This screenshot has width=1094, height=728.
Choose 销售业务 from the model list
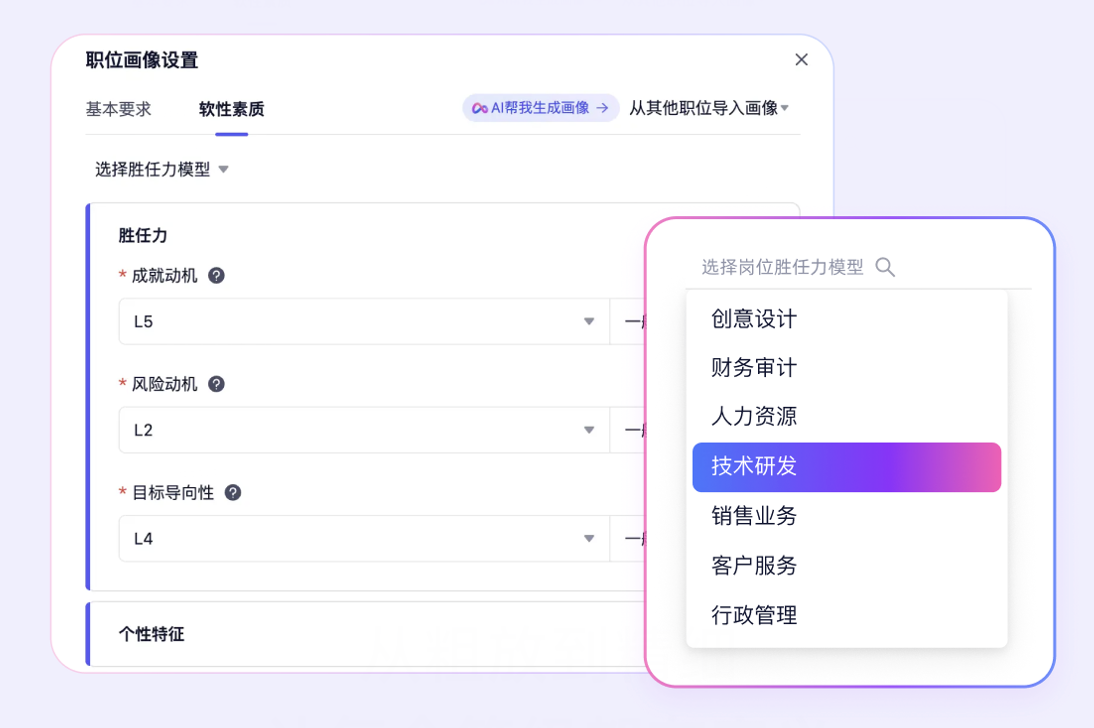click(846, 517)
